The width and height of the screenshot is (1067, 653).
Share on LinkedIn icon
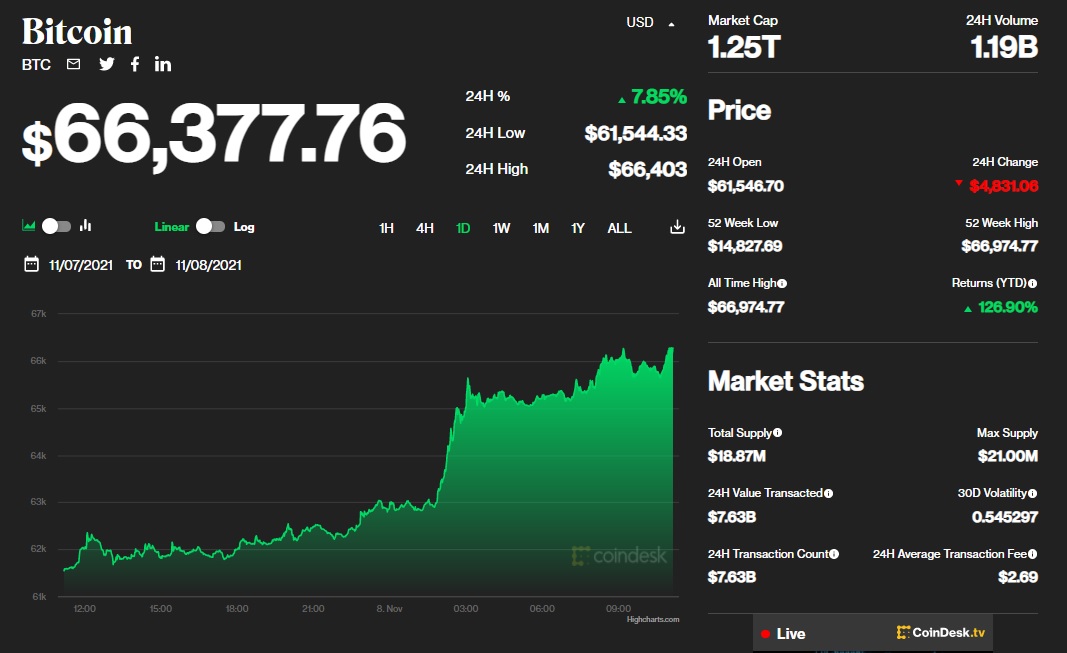click(x=163, y=64)
